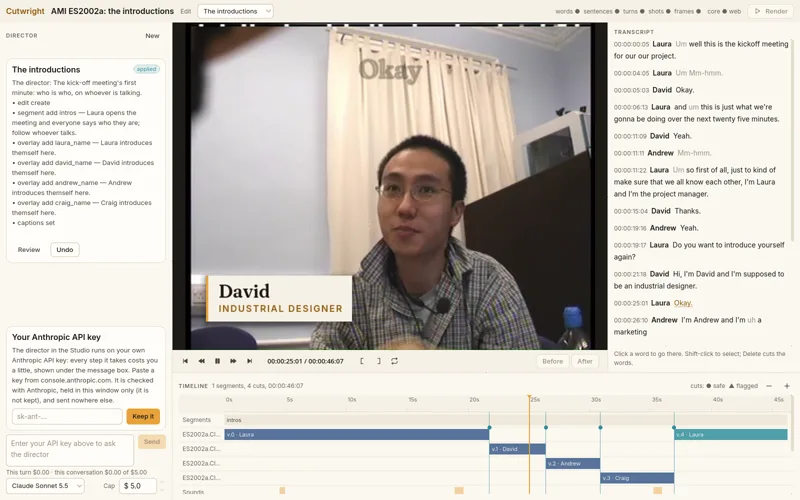Click the sentences status indicator
The image size is (800, 500).
(602, 11)
